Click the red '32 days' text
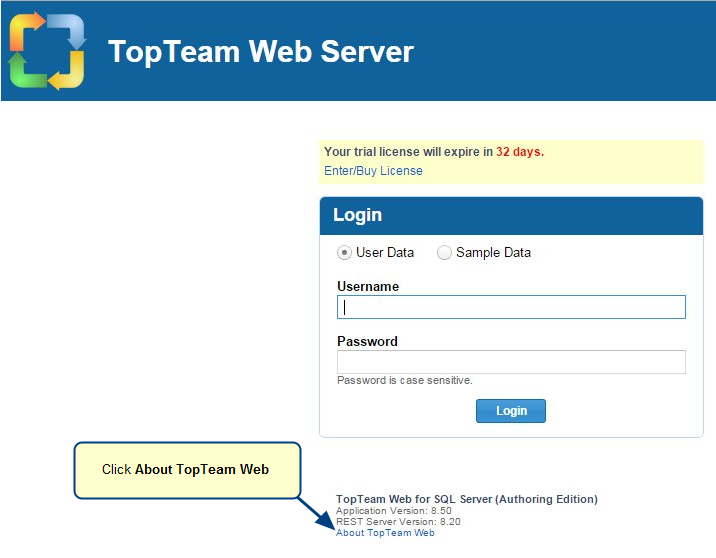716x558 pixels. pyautogui.click(x=520, y=152)
